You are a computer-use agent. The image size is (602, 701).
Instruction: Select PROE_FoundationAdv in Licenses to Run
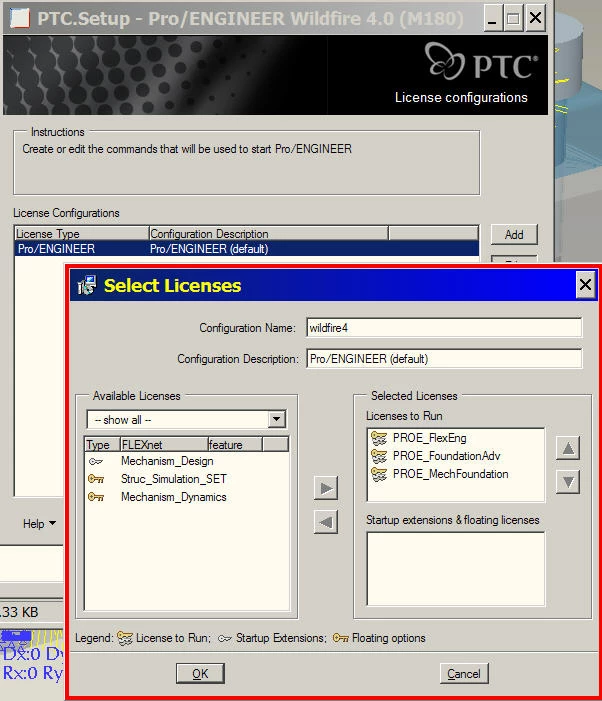(x=446, y=456)
